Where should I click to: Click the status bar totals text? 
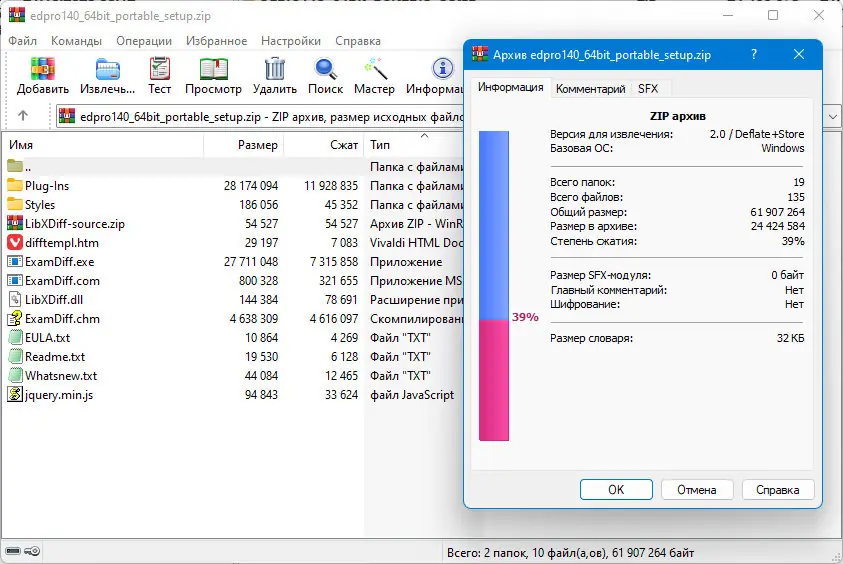click(570, 553)
